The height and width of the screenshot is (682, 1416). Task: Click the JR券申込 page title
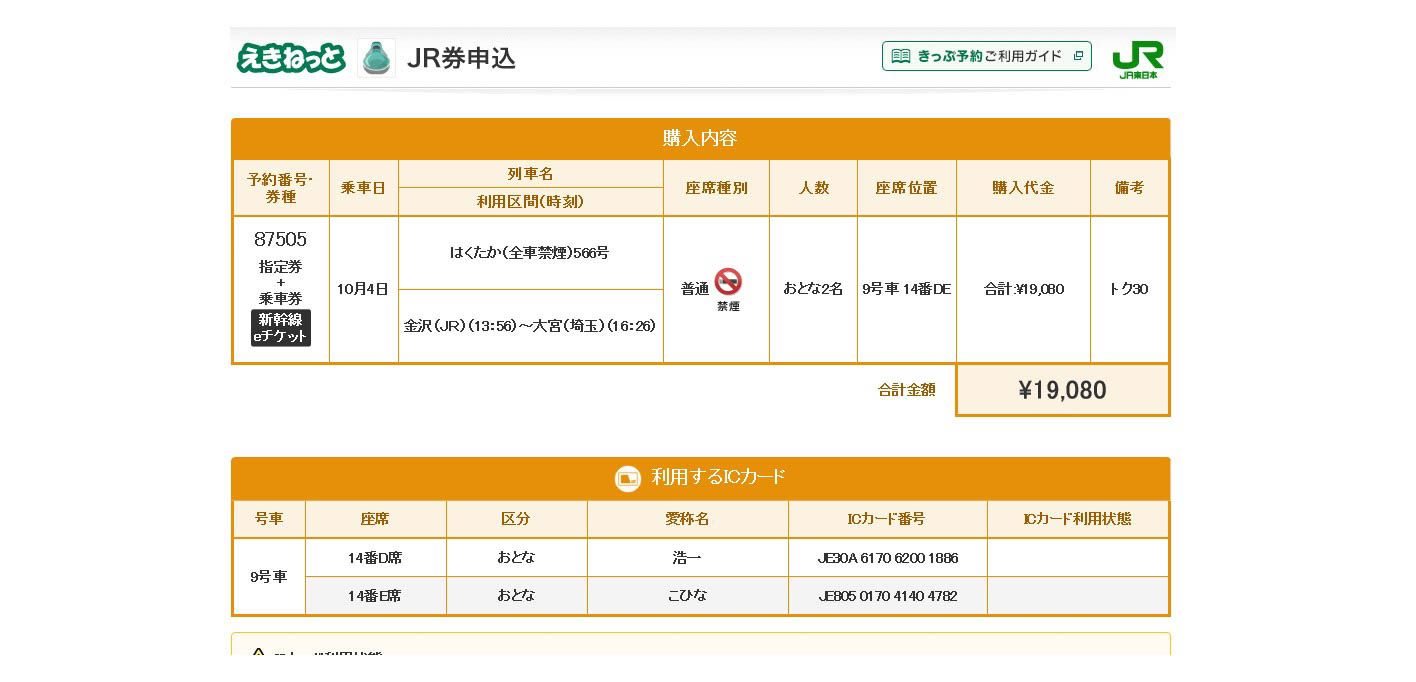pos(462,58)
